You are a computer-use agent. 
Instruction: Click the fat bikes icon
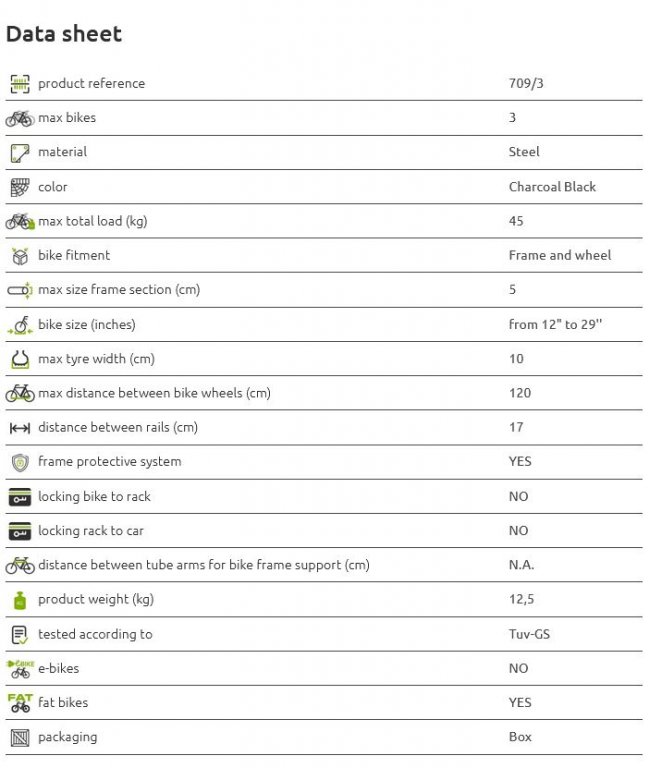click(x=20, y=703)
